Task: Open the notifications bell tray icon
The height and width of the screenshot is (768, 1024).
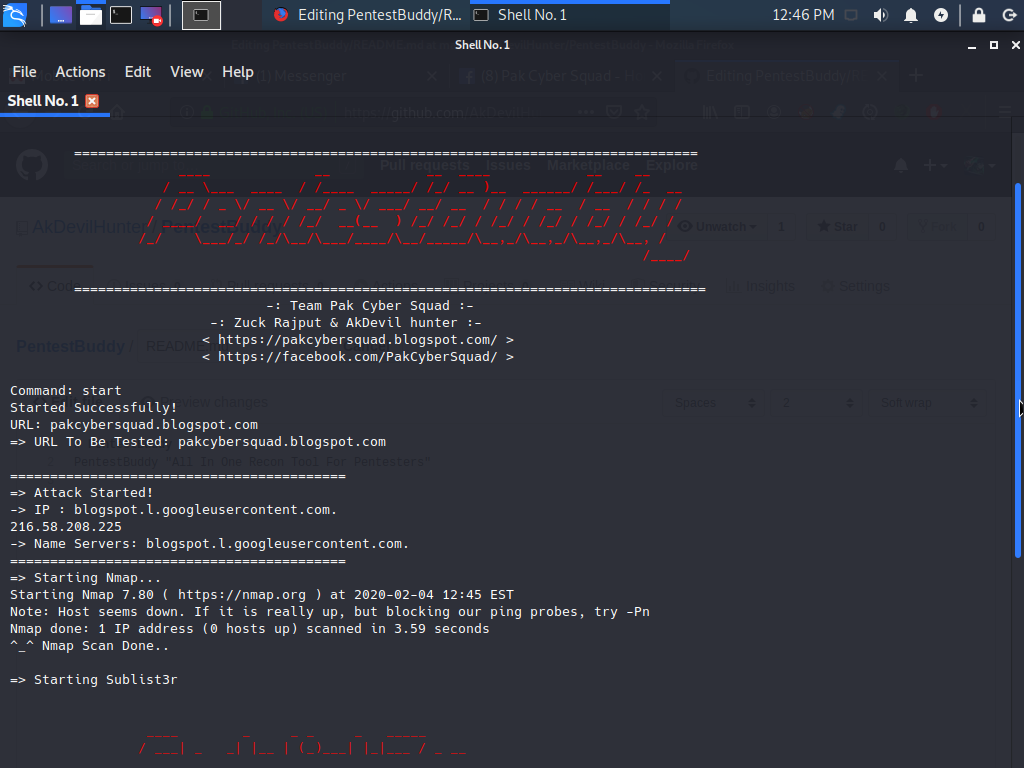Action: 911,14
